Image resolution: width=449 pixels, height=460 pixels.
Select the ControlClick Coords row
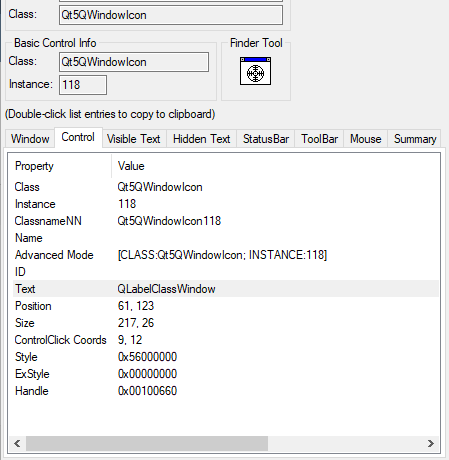[x=226, y=340]
